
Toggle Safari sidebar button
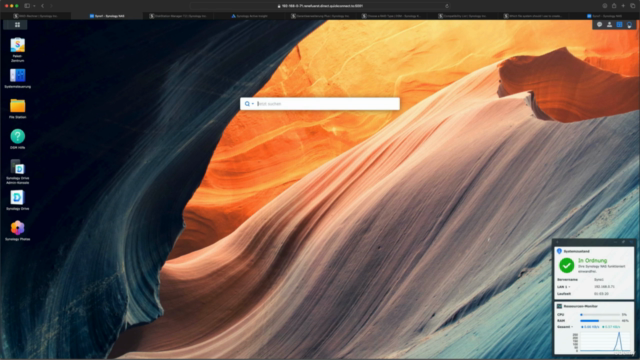(27, 6)
